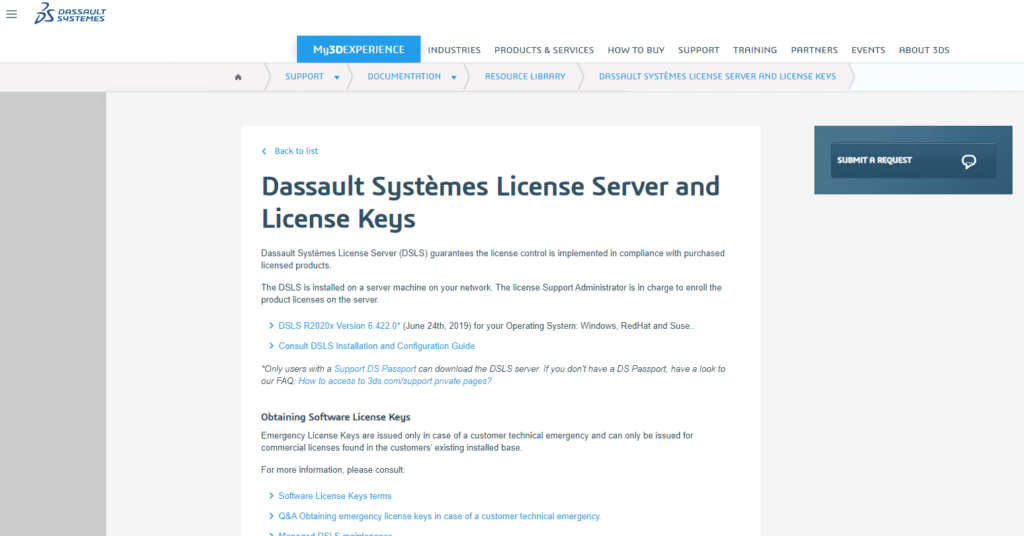Expand the Documentation breadcrumb dropdown arrow

[x=454, y=78]
